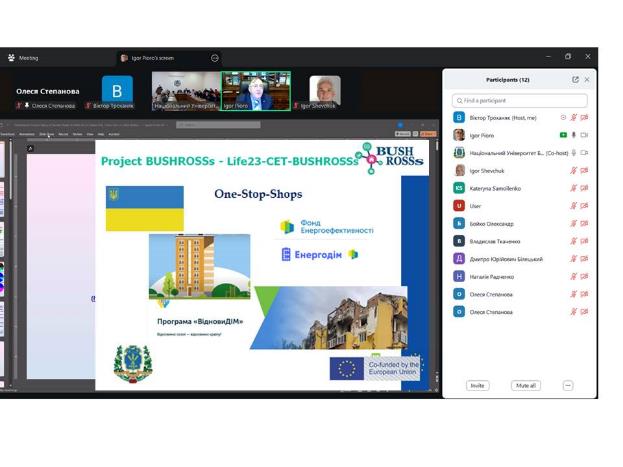
Task: Click camera-off icon for Igor Shevchuk
Action: click(584, 171)
